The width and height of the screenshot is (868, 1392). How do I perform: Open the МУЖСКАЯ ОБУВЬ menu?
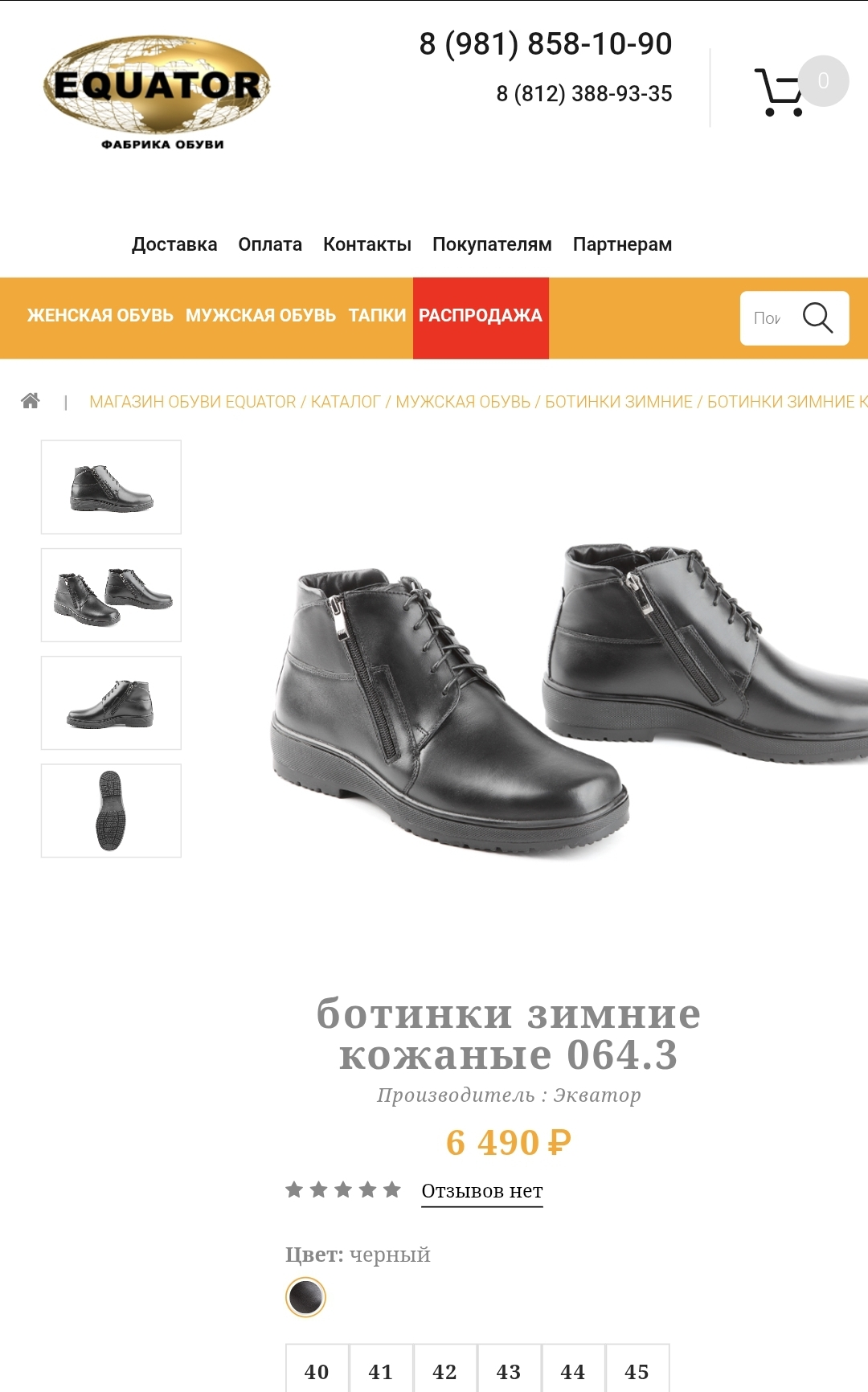point(260,316)
